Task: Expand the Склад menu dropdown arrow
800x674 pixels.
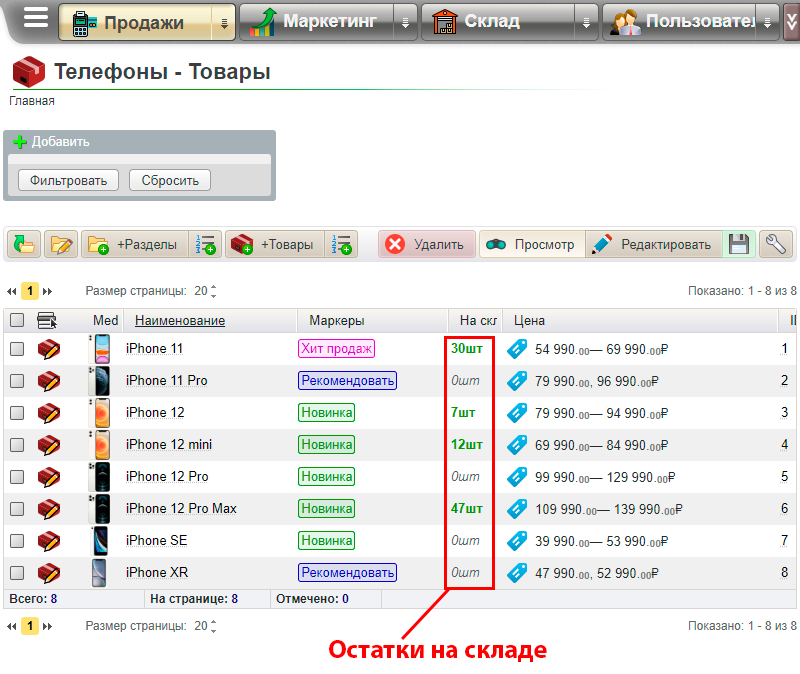Action: pyautogui.click(x=586, y=22)
